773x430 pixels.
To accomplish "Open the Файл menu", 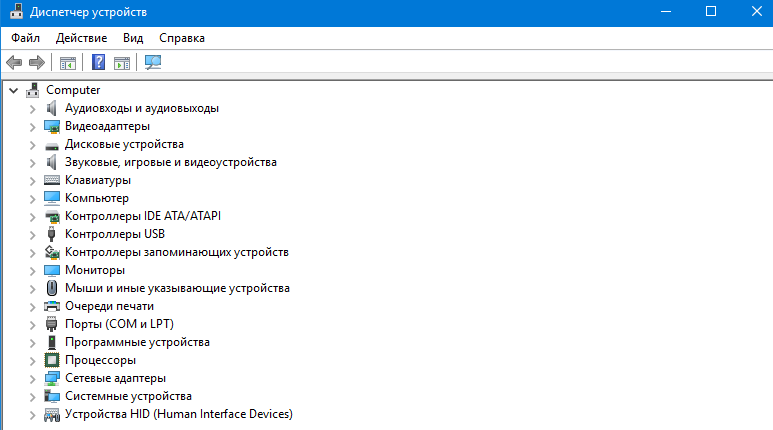I will click(x=25, y=38).
